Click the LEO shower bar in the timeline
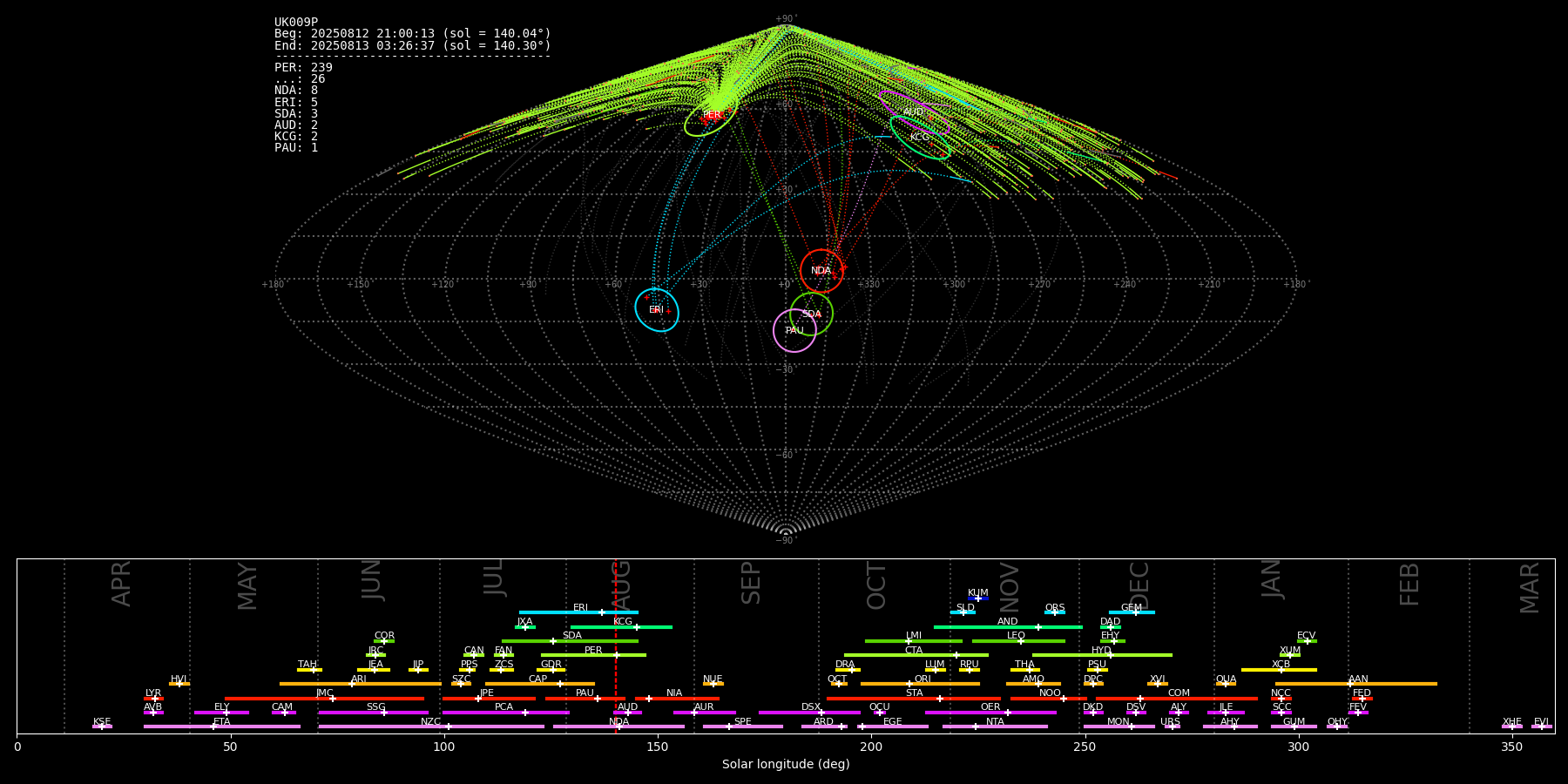The width and height of the screenshot is (1568, 784). 1018,641
